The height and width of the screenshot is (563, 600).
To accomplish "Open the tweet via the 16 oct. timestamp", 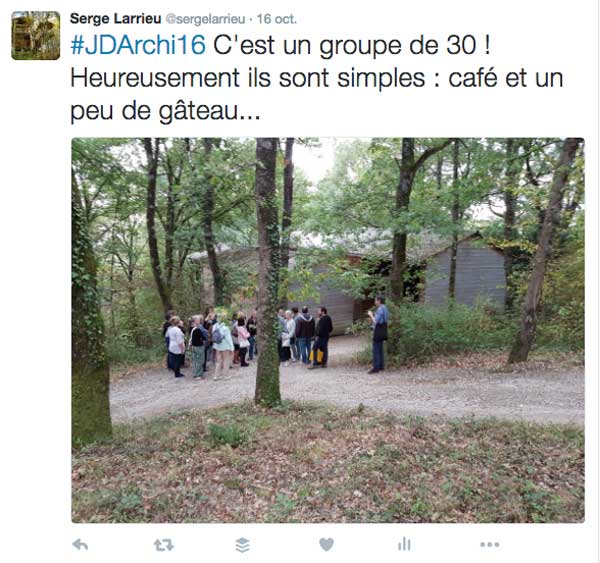I will coord(277,19).
